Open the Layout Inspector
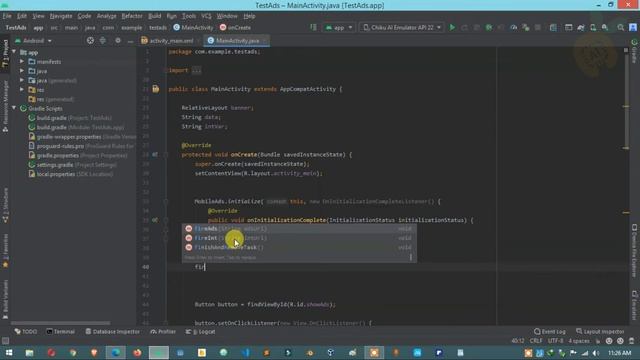Viewport: 640px width, 360px height. (x=600, y=331)
